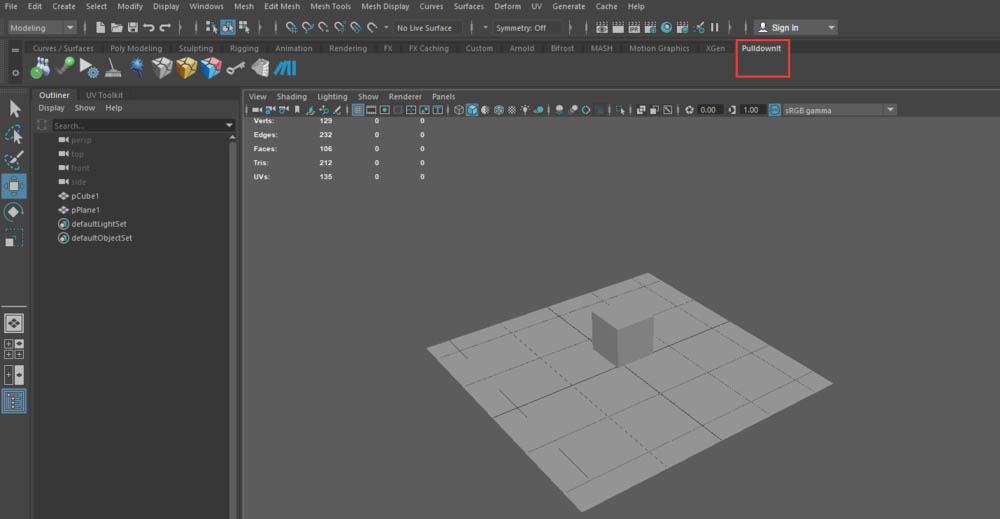Switch to the Pulldownit shelf tab
1000x519 pixels.
(761, 48)
